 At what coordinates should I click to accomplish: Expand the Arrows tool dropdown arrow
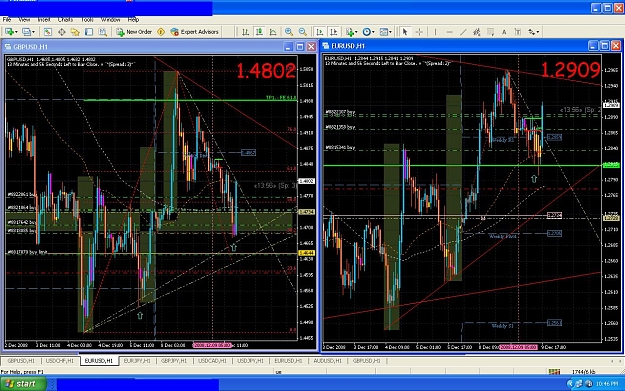(538, 32)
